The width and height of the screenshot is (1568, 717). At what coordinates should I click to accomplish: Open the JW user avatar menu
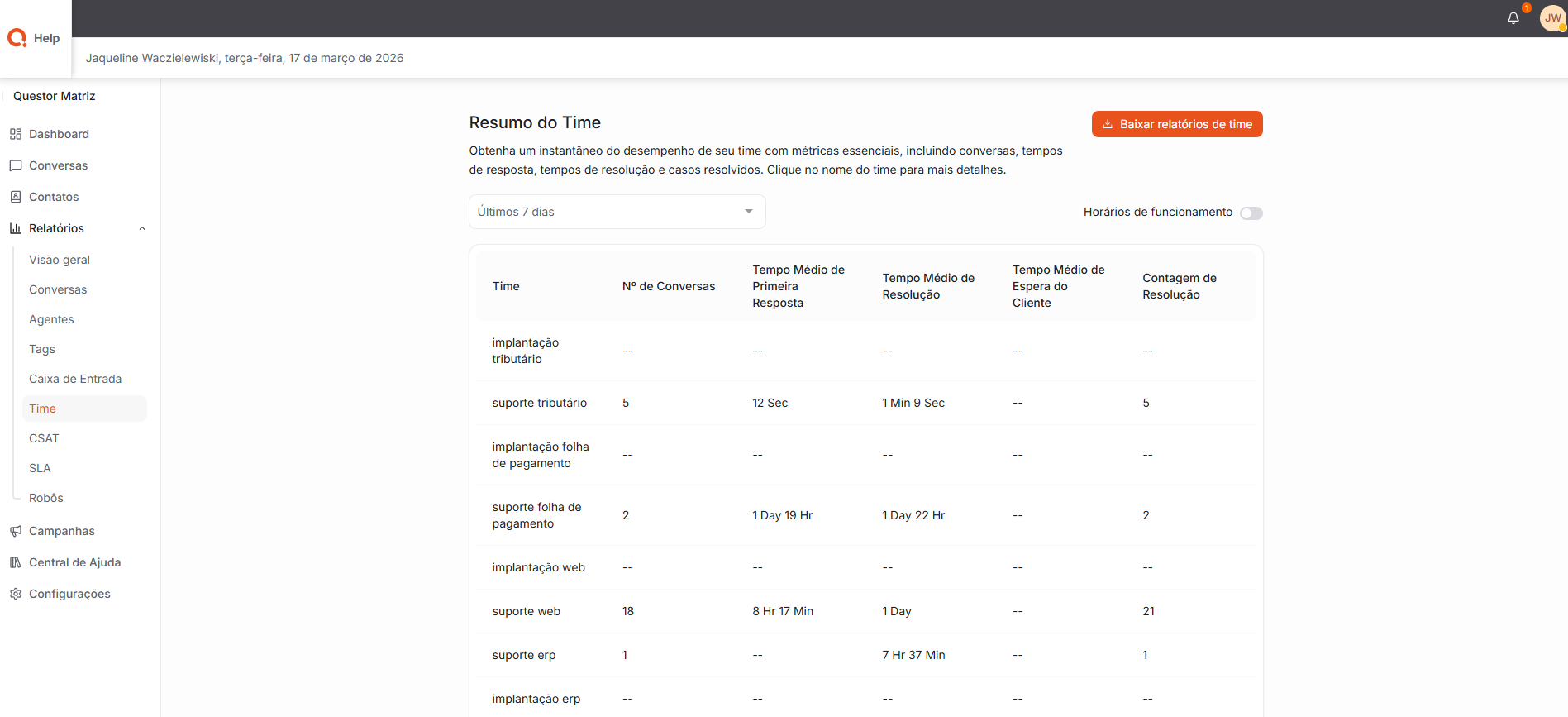[x=1552, y=18]
